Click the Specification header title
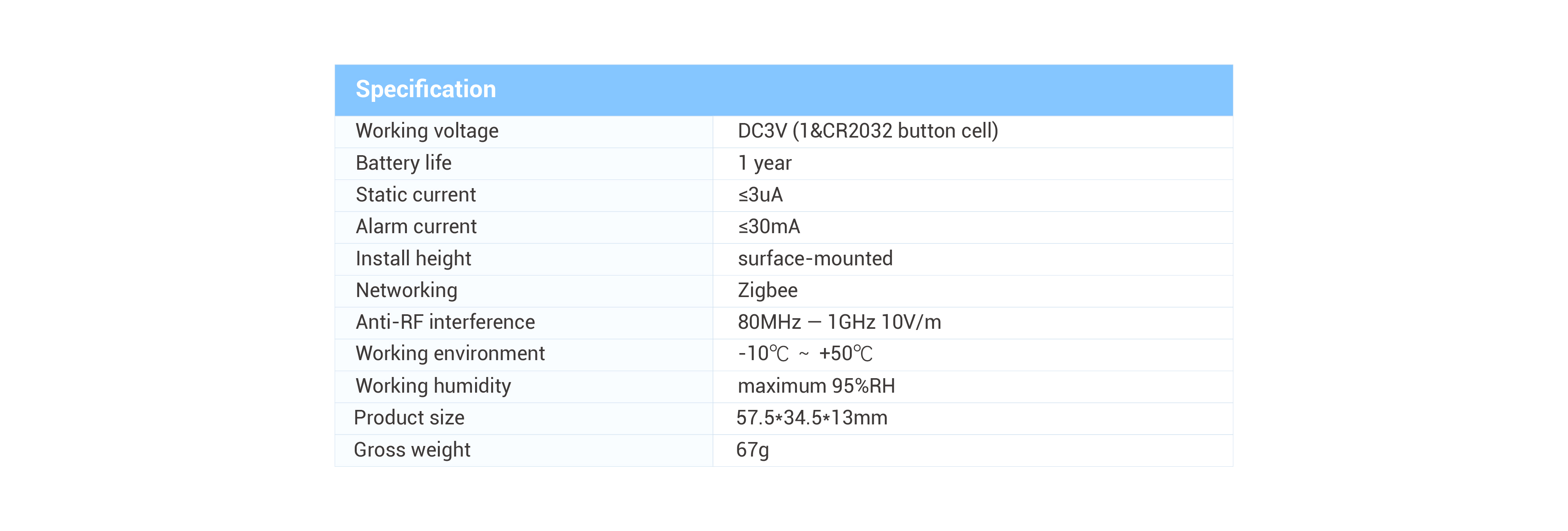This screenshot has height=531, width=1568. pos(425,89)
